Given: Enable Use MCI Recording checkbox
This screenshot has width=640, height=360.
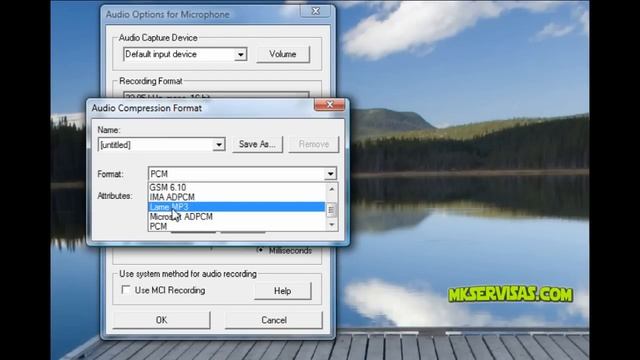Looking at the screenshot, I should tap(126, 290).
